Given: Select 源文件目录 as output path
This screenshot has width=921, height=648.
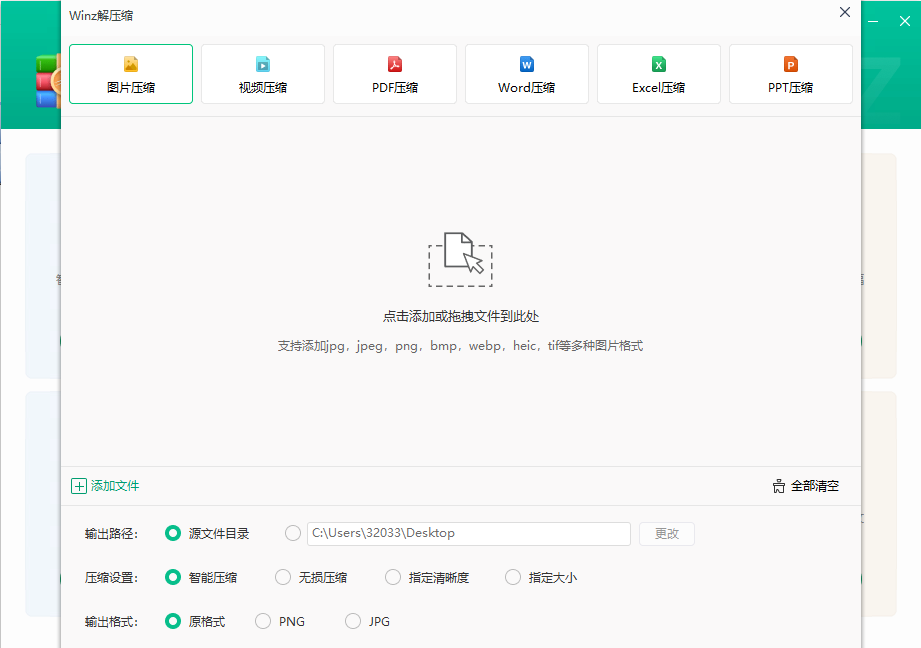Looking at the screenshot, I should [x=172, y=533].
